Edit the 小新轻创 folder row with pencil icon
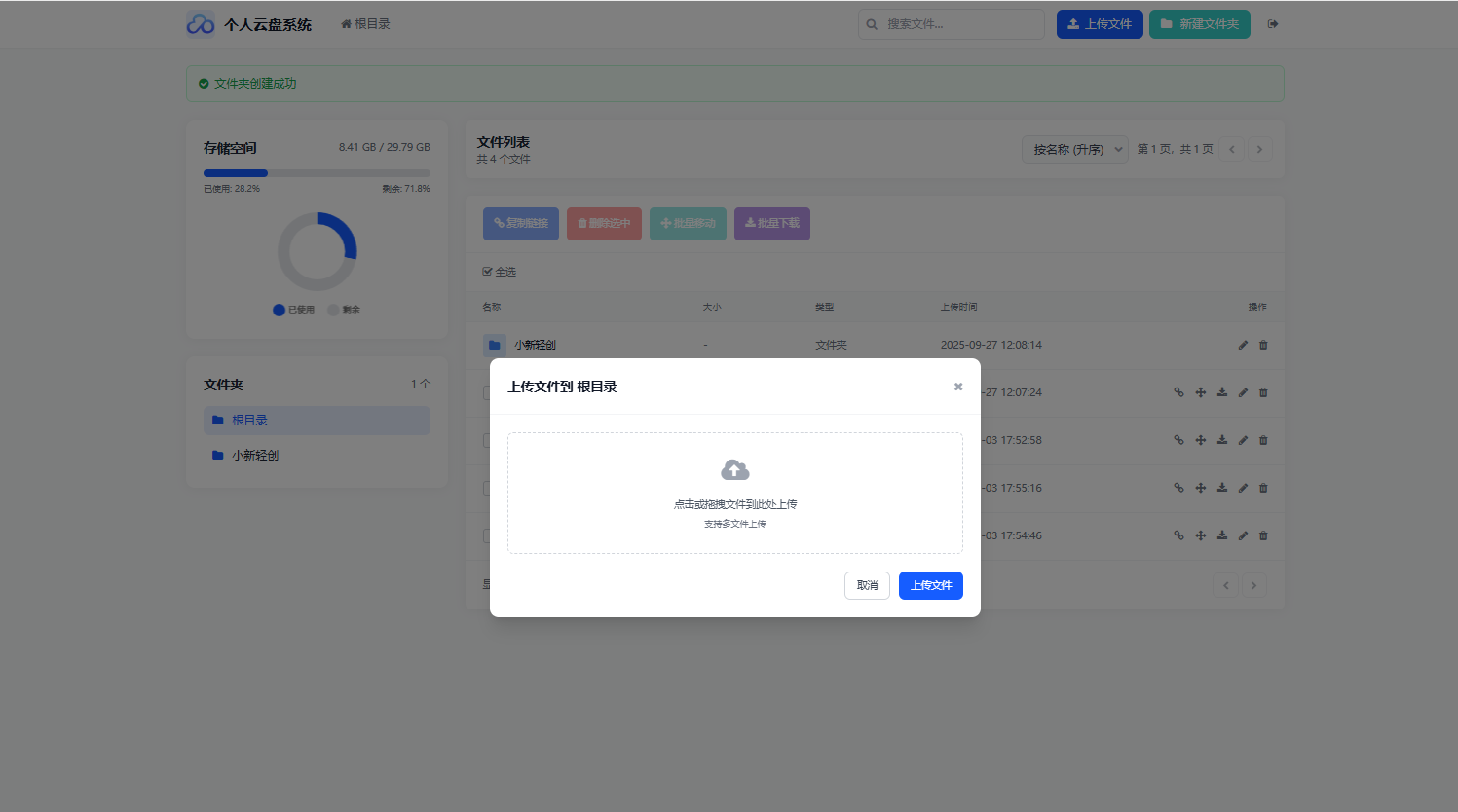The width and height of the screenshot is (1458, 812). pyautogui.click(x=1243, y=345)
